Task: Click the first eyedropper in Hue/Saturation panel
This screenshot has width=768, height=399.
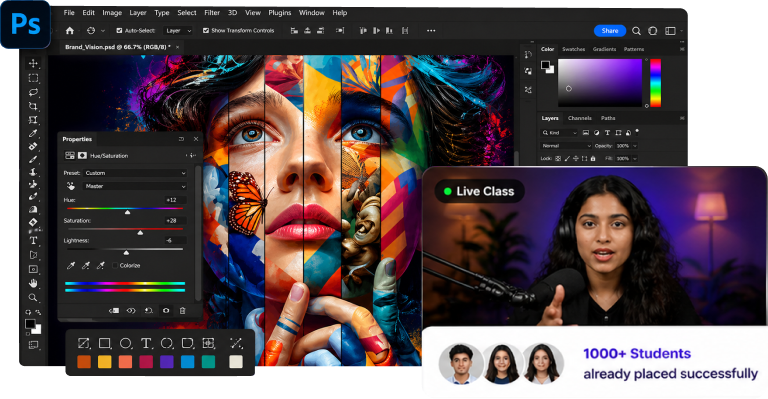Action: 71,265
